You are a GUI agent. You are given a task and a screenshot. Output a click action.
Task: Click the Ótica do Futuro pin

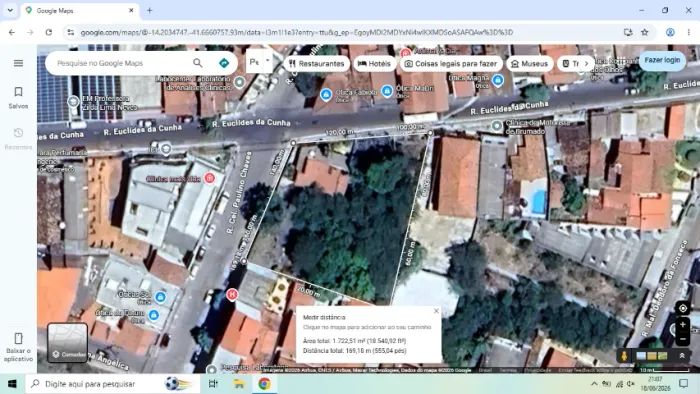(154, 315)
